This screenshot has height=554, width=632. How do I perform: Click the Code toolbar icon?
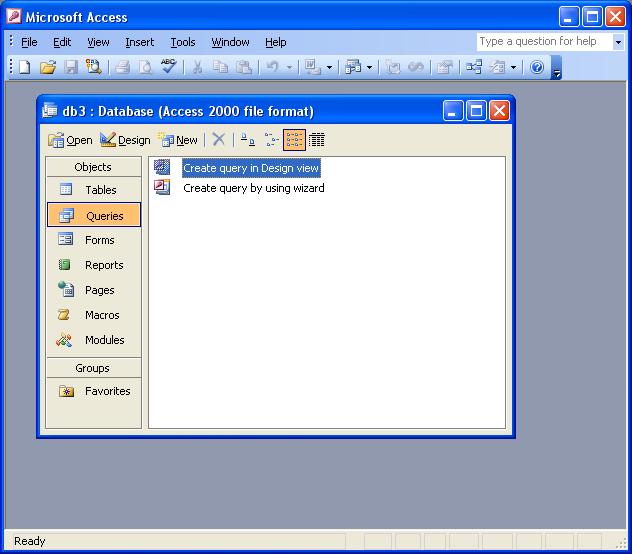(x=393, y=67)
